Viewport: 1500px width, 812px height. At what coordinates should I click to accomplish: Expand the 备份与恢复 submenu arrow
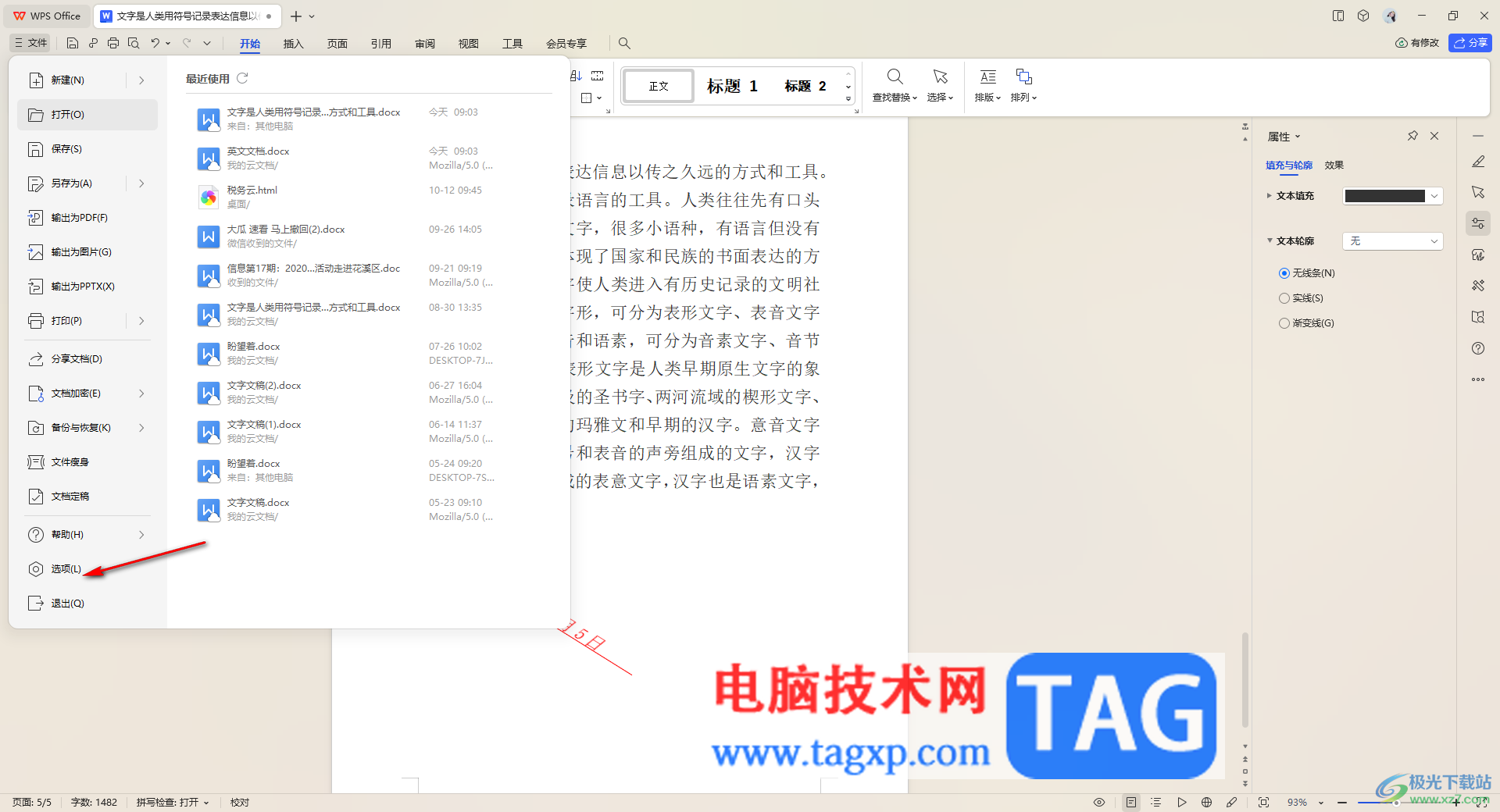coord(141,428)
